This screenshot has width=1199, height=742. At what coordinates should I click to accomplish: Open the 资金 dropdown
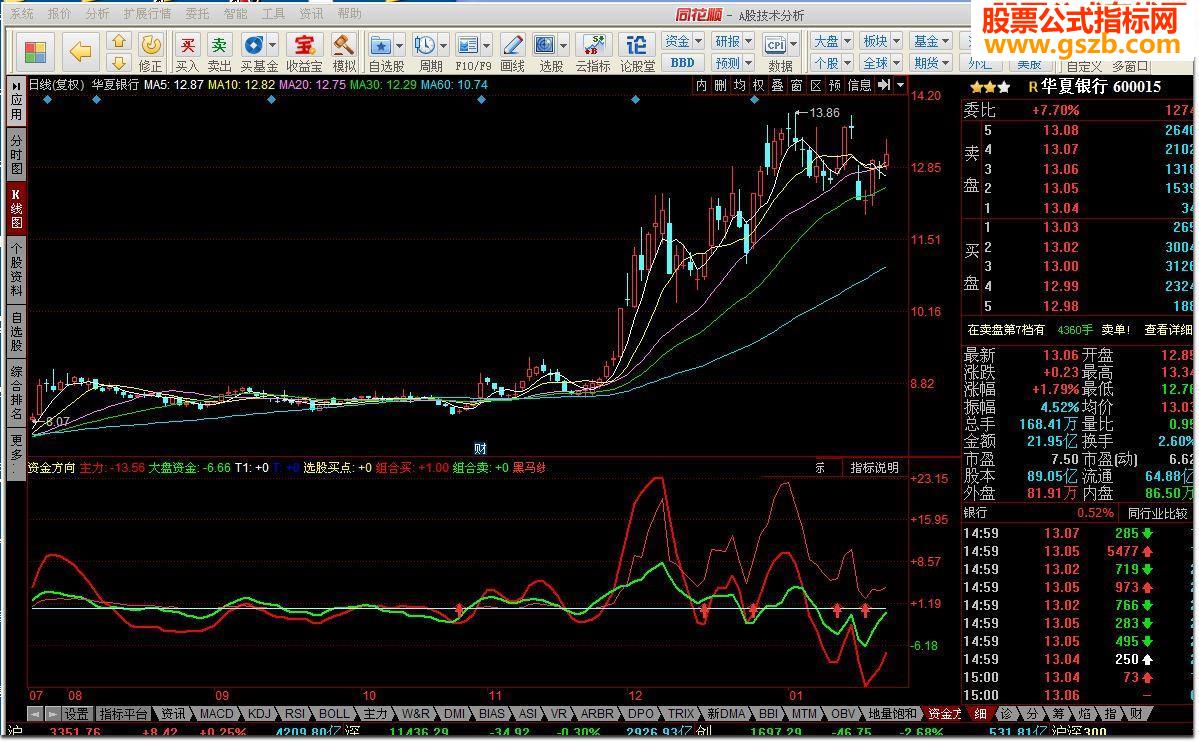tap(683, 41)
